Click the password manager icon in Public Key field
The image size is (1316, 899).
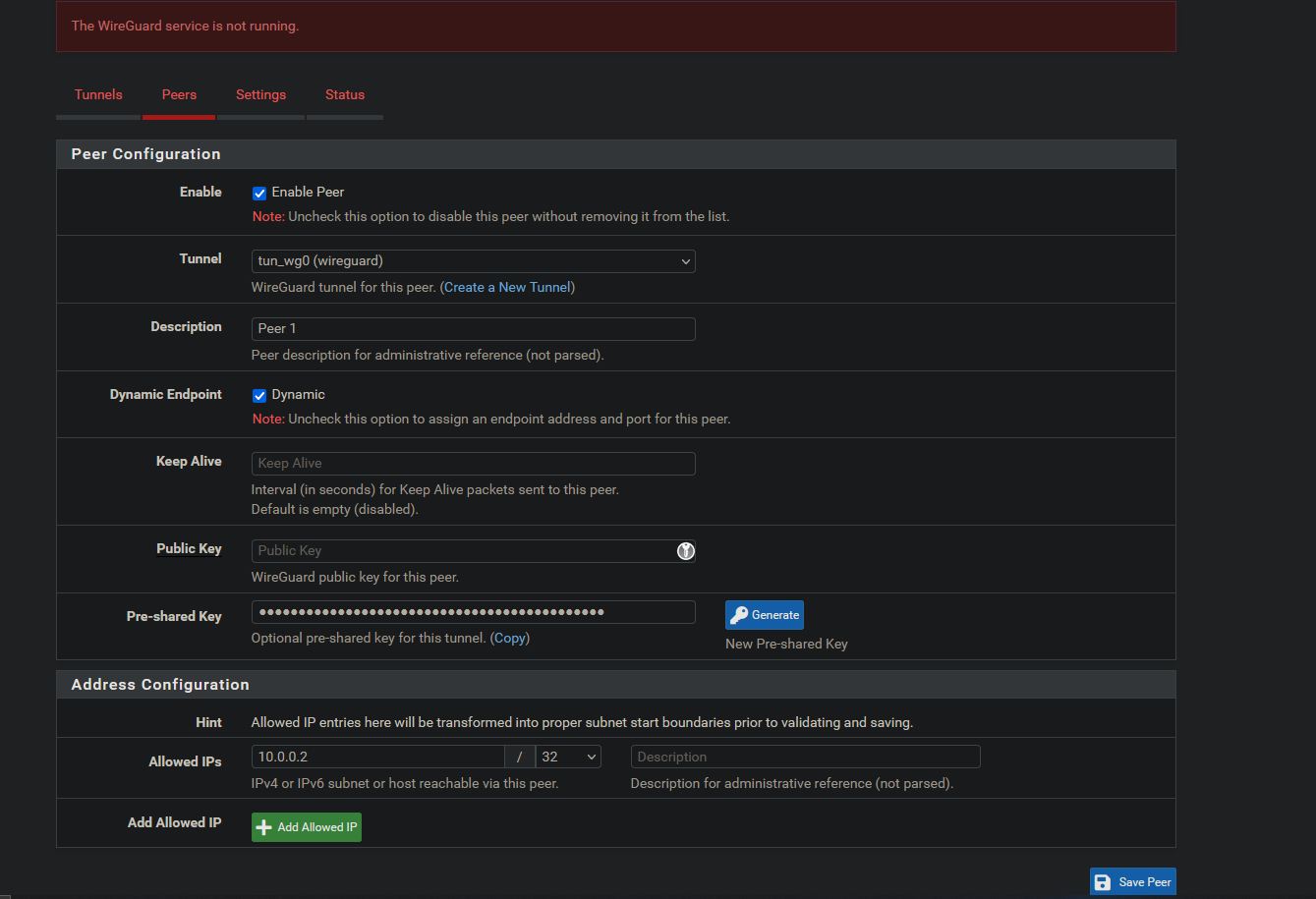[686, 551]
